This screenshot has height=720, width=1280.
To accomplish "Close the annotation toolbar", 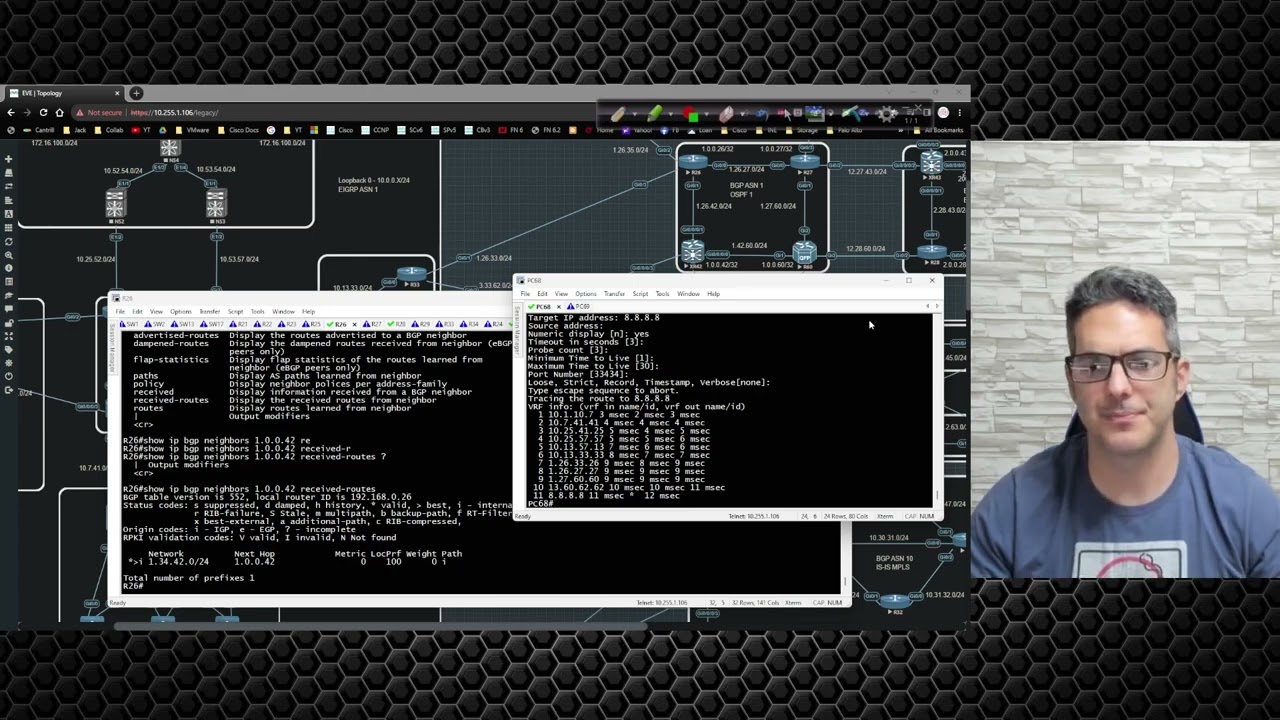I will 918,107.
